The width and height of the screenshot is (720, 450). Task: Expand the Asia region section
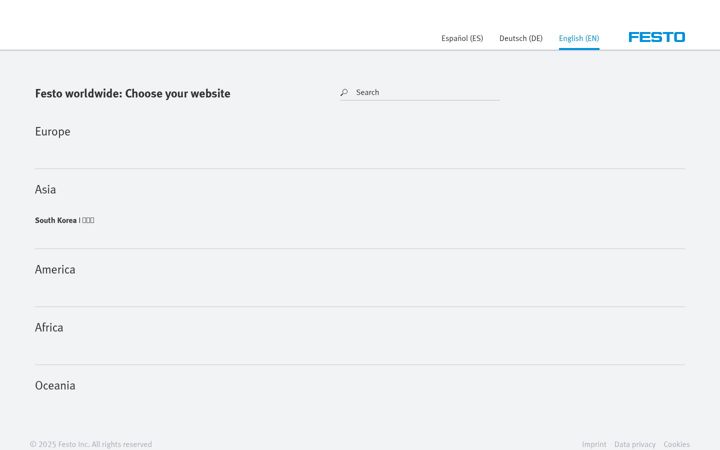45,190
